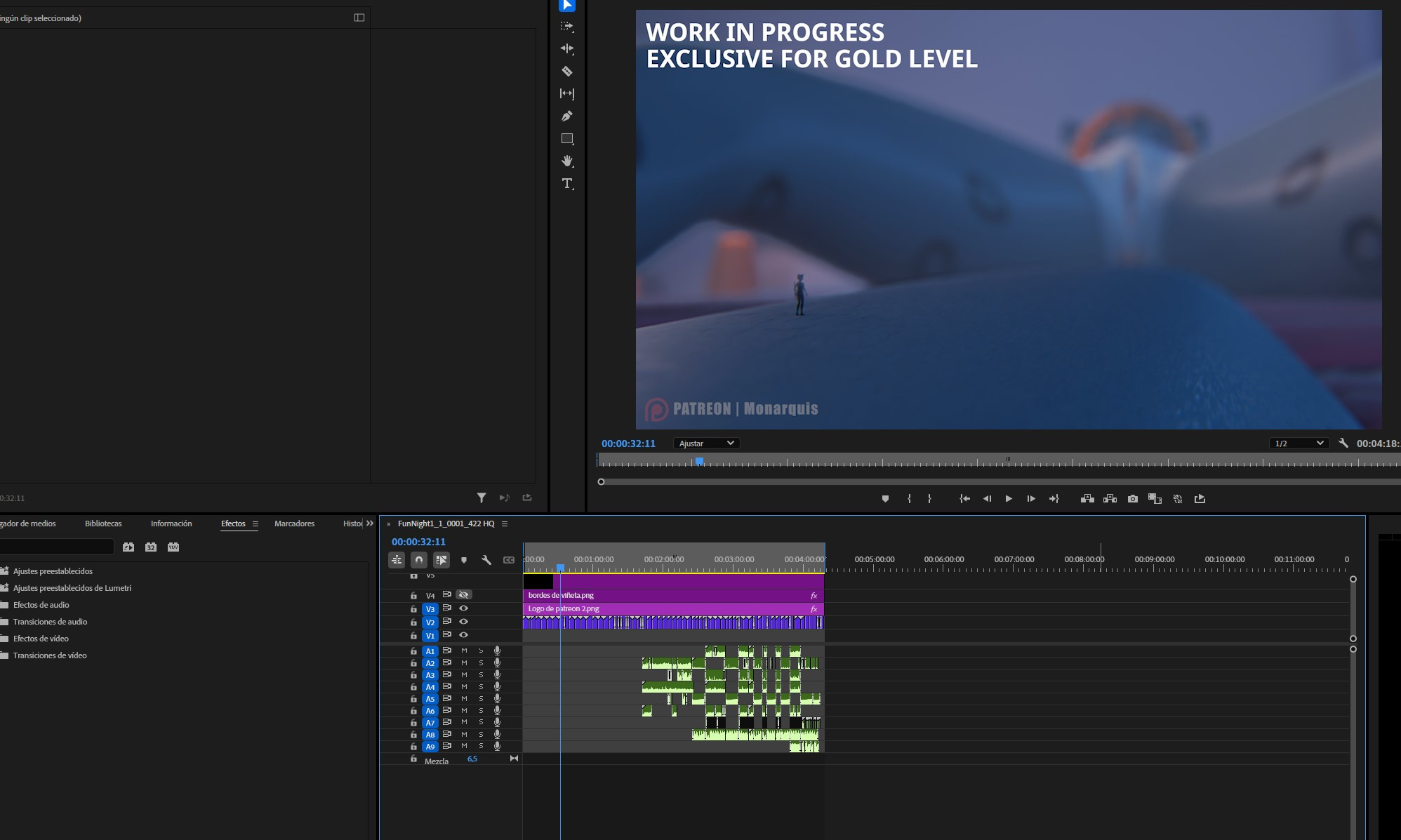Show overflow panel tabs chevron
The height and width of the screenshot is (840, 1401).
(x=370, y=524)
